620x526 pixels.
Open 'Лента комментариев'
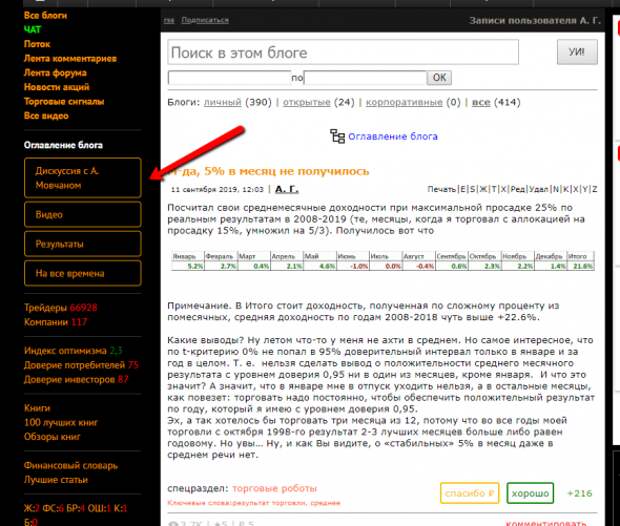click(70, 59)
